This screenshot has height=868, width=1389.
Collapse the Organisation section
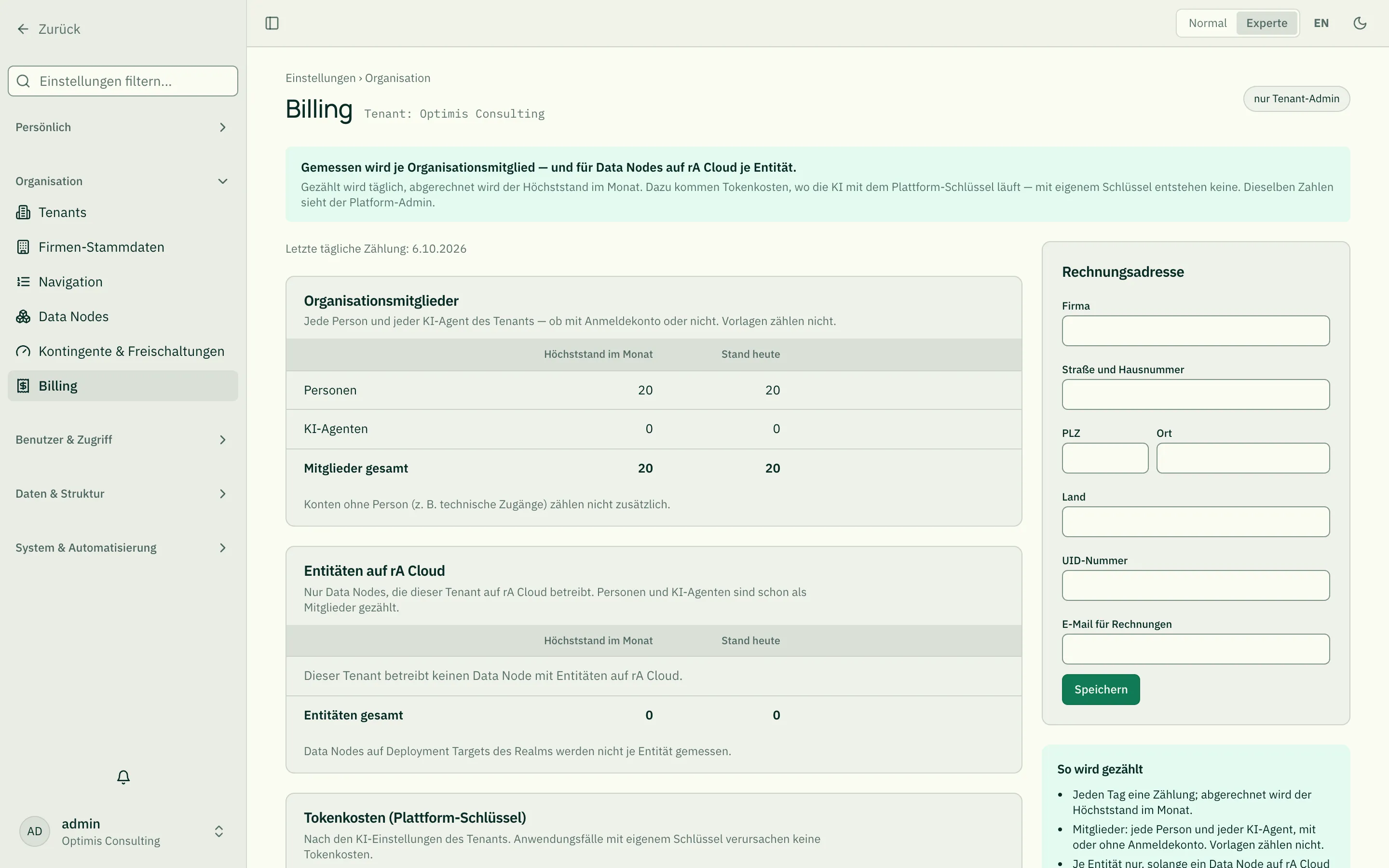tap(123, 181)
